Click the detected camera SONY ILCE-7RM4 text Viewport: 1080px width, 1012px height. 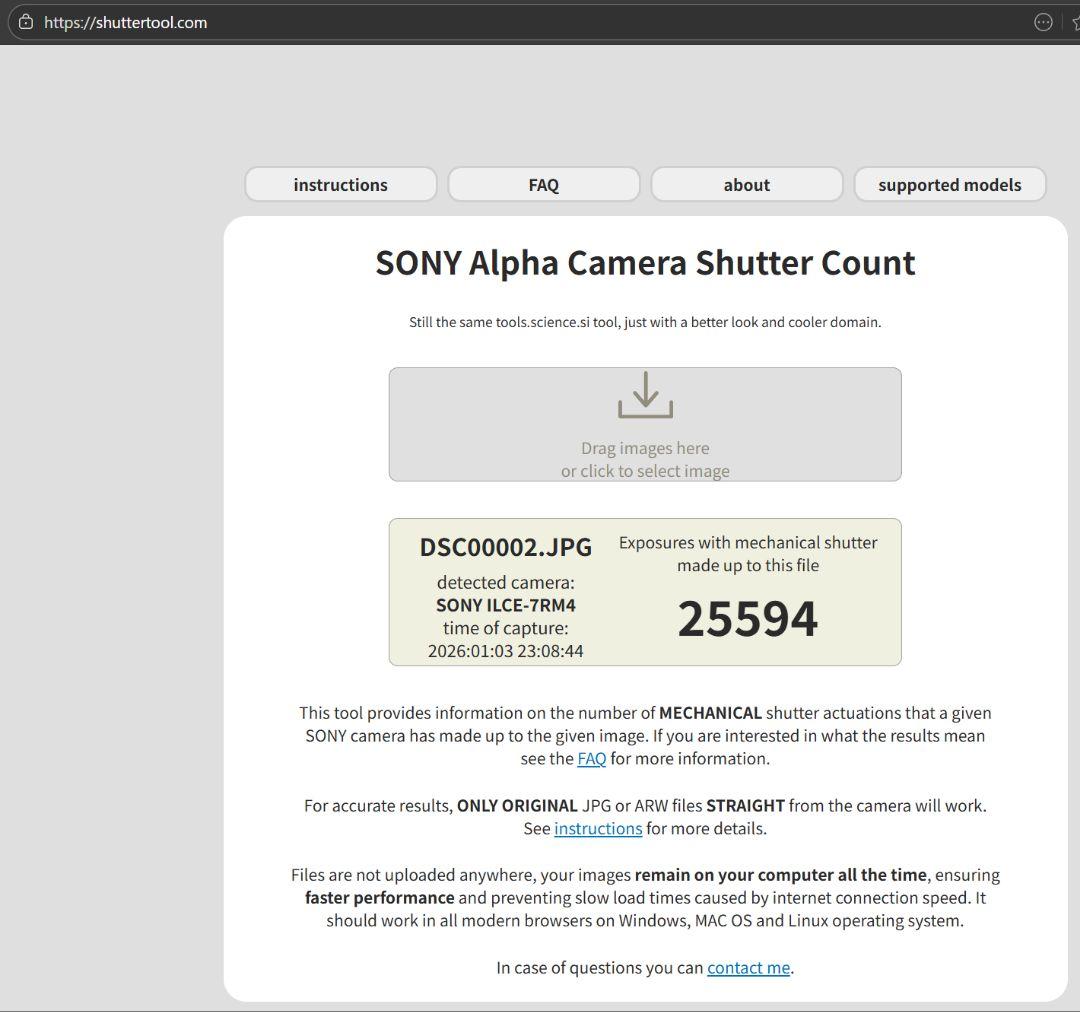(x=505, y=604)
